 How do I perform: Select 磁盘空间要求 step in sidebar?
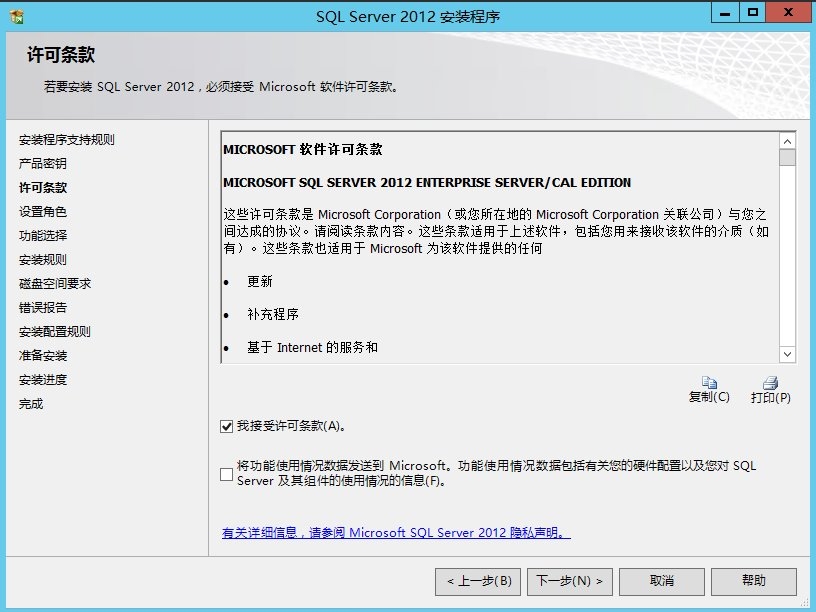coord(55,284)
